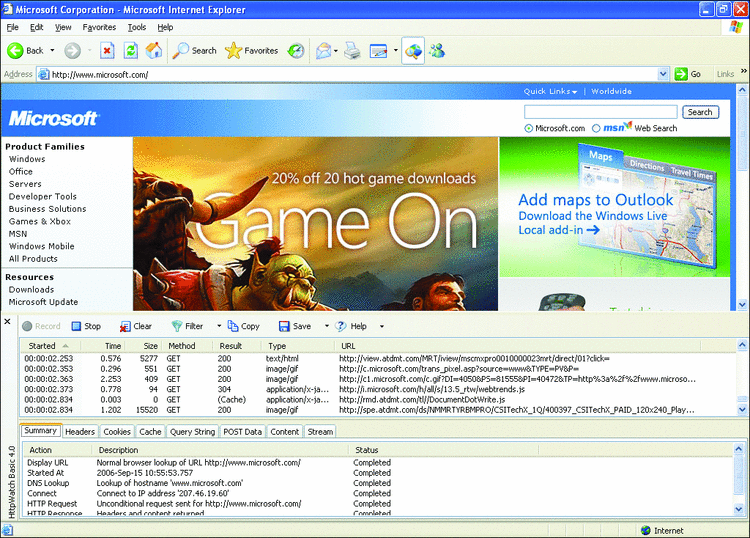Open the Help menu in menu bar
The width and height of the screenshot is (750, 538).
(165, 27)
